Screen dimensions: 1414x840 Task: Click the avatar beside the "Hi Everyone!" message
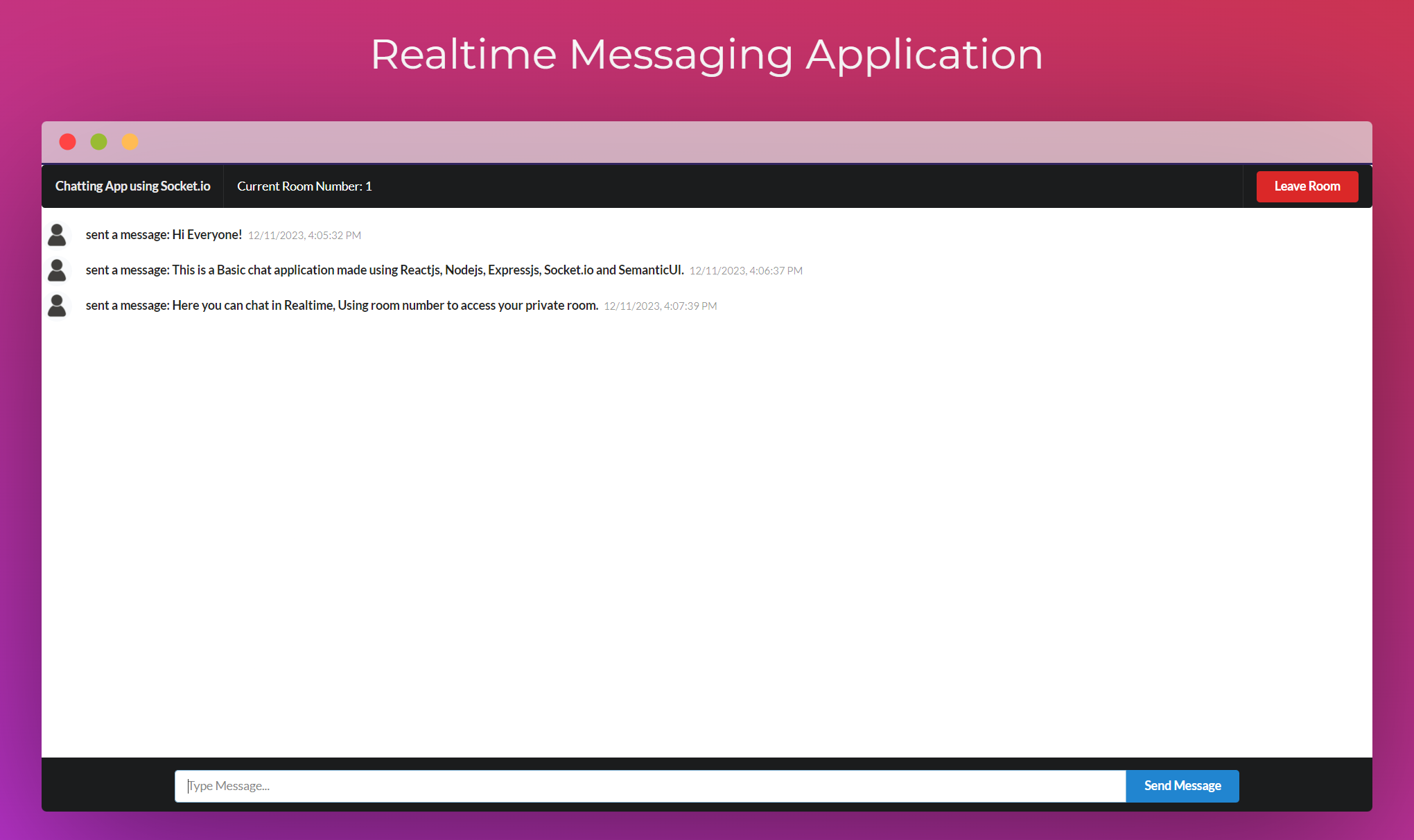57,235
